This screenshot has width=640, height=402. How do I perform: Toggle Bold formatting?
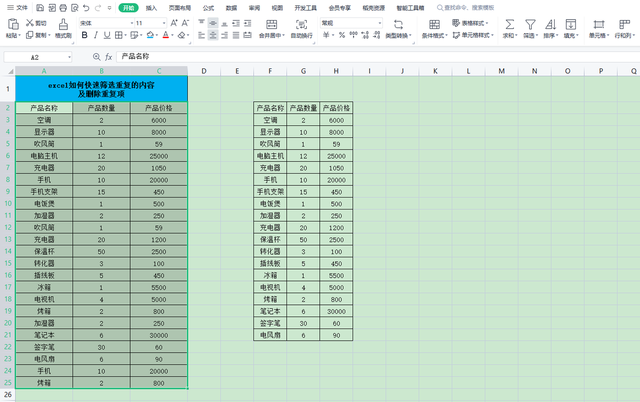click(84, 35)
